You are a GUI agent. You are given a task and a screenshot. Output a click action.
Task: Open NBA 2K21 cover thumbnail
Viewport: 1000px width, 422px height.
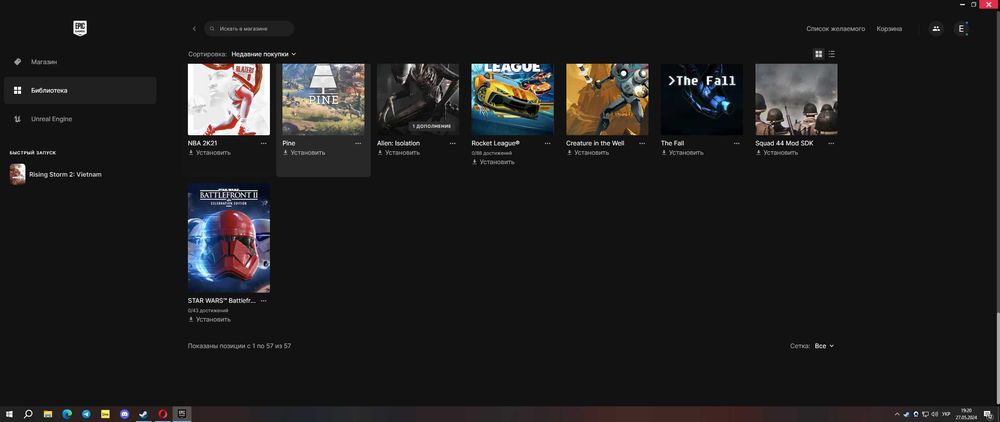point(228,99)
